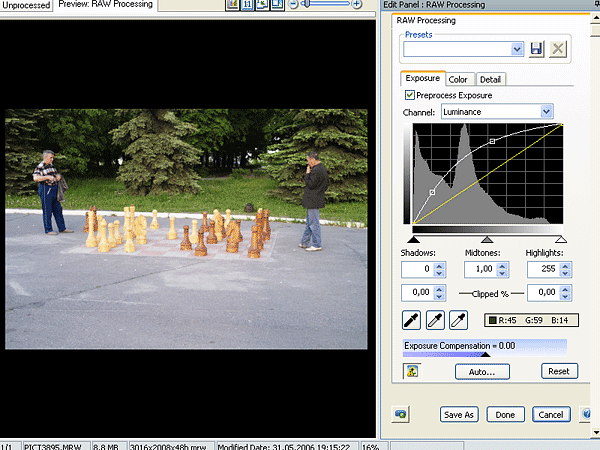Click the exposure warning icon beside Auto
This screenshot has height=450, width=600.
(411, 371)
